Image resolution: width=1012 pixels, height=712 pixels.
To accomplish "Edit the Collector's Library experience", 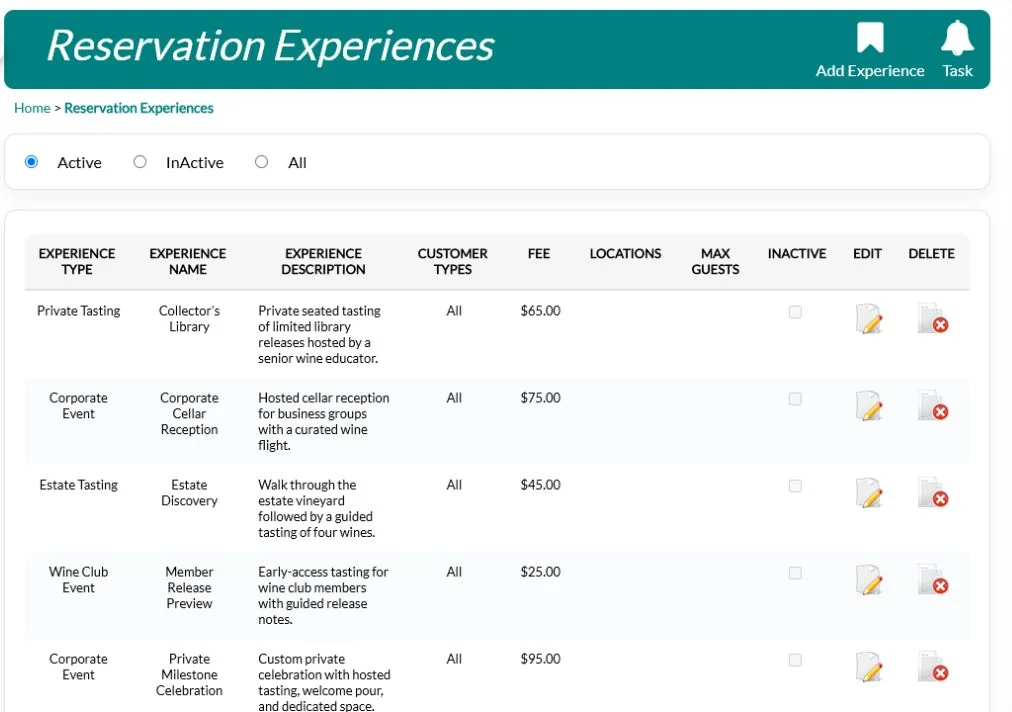I will pyautogui.click(x=869, y=318).
